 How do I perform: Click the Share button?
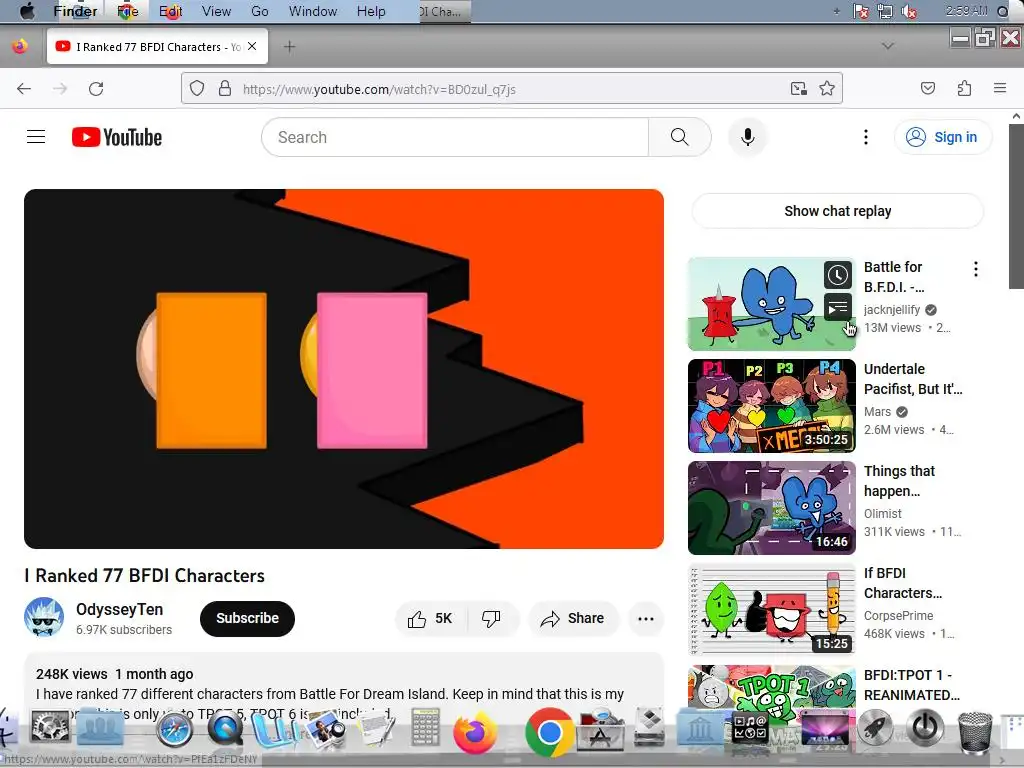(x=573, y=618)
